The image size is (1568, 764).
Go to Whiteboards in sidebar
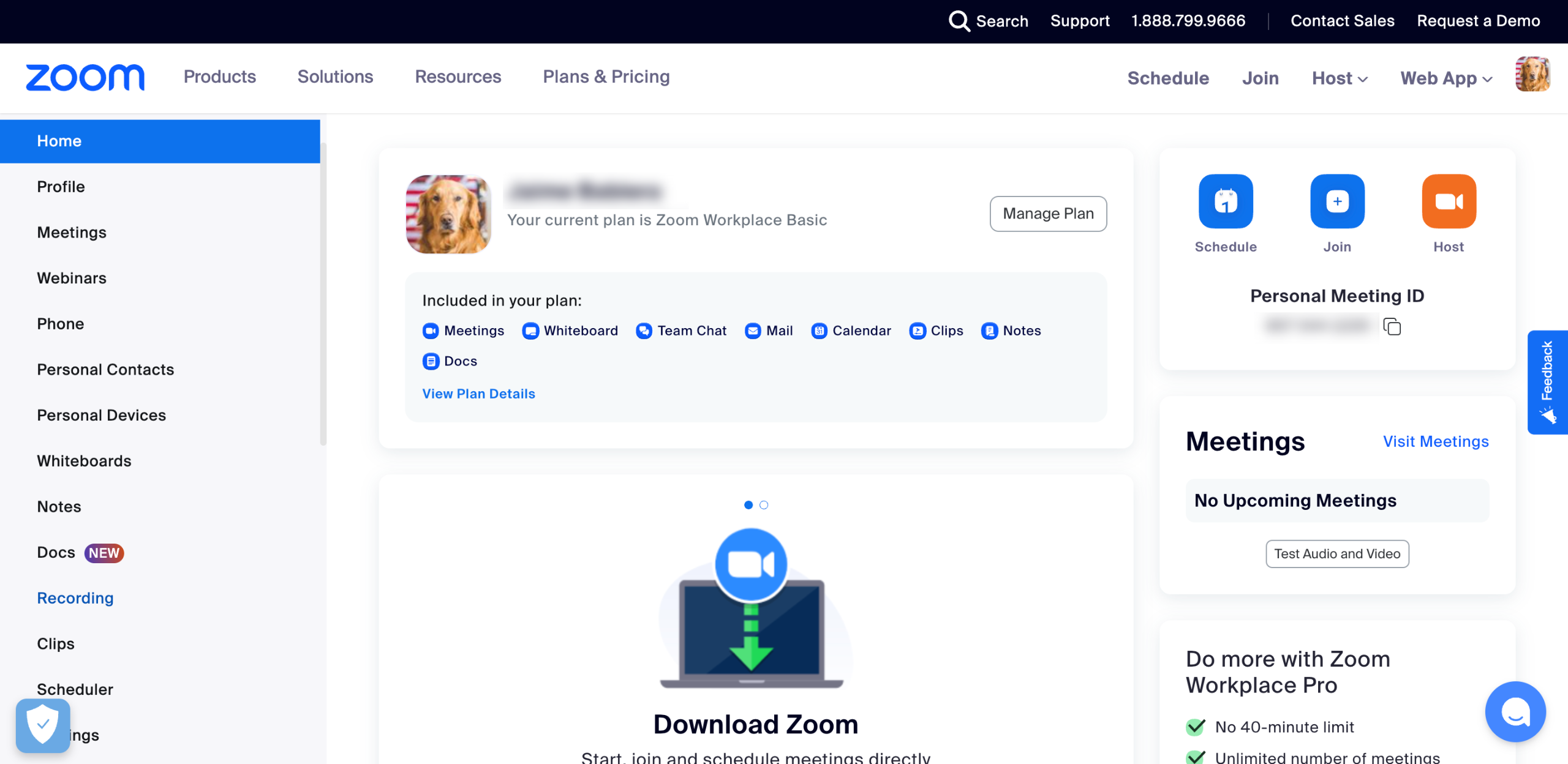point(84,461)
